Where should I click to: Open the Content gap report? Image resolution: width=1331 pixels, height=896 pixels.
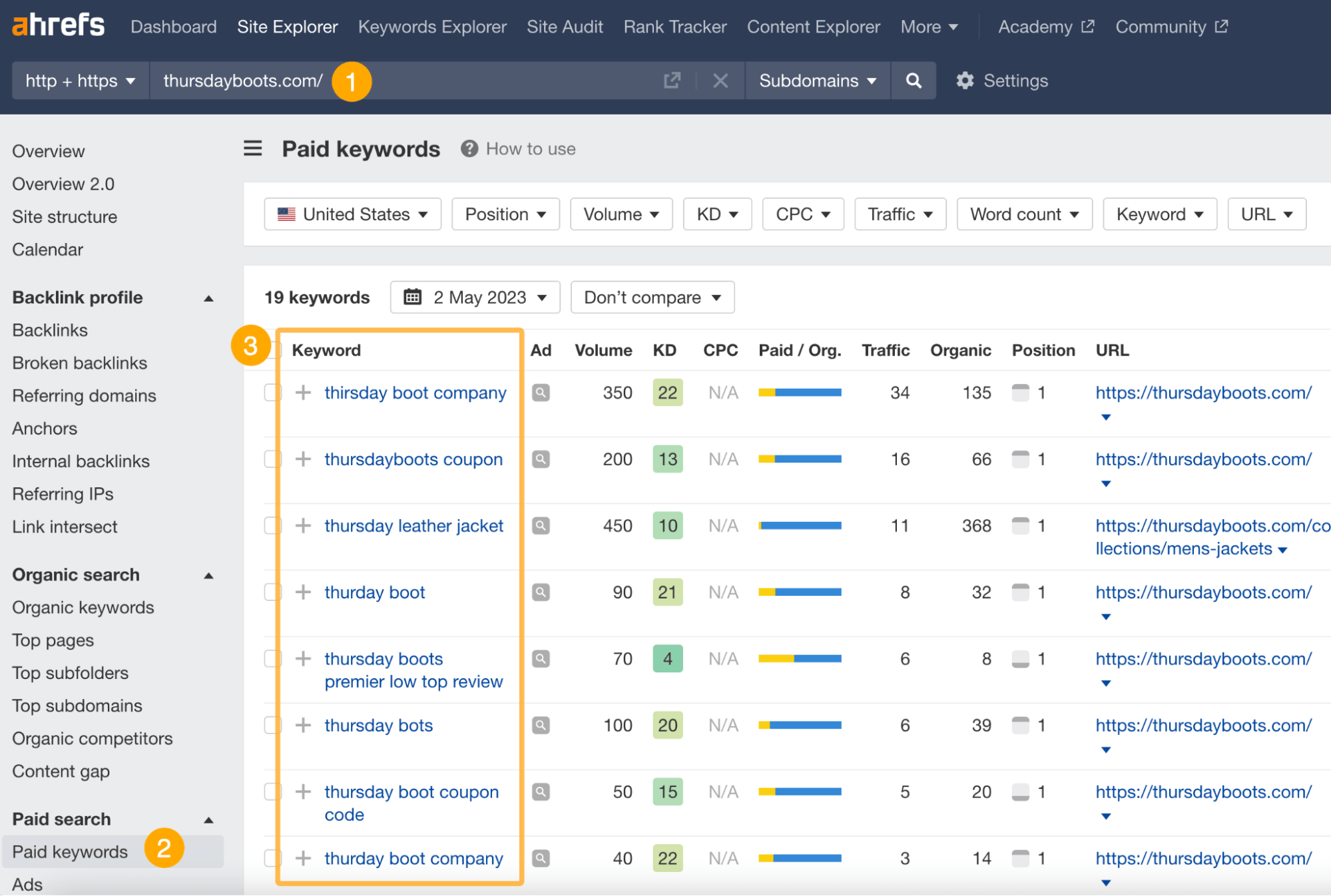pos(61,771)
